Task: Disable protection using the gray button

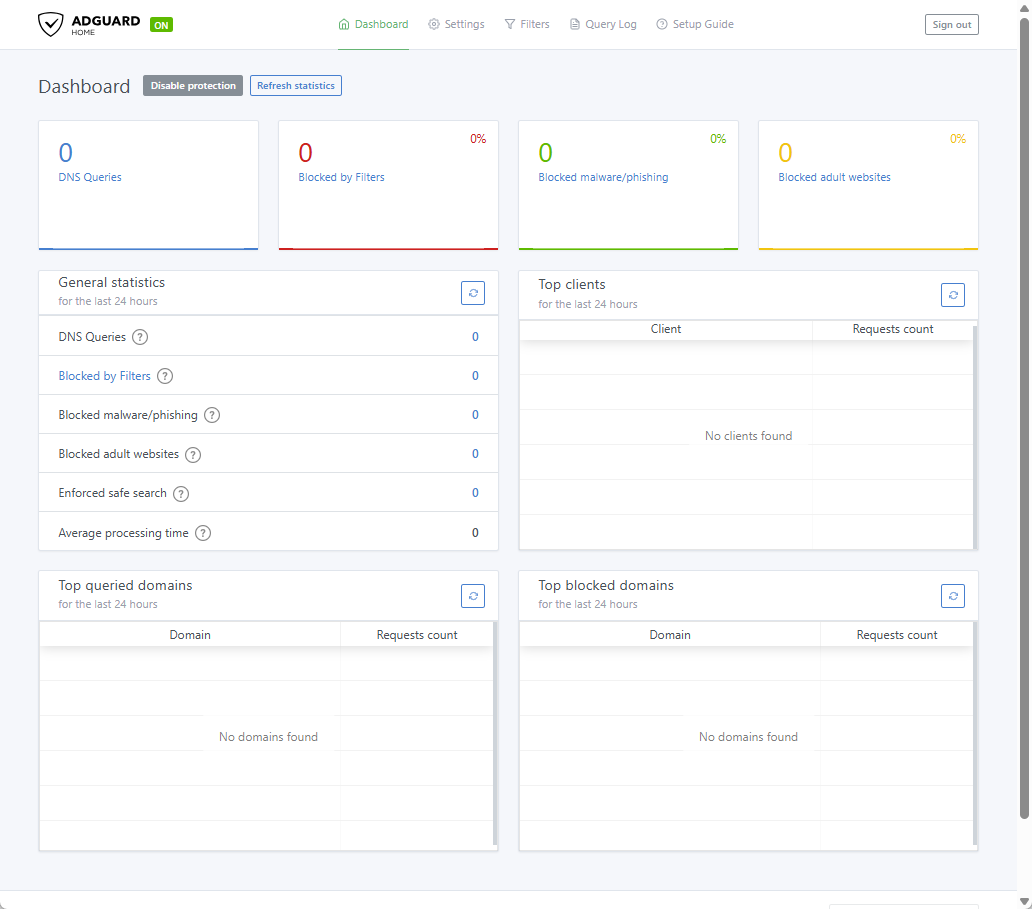Action: [193, 86]
